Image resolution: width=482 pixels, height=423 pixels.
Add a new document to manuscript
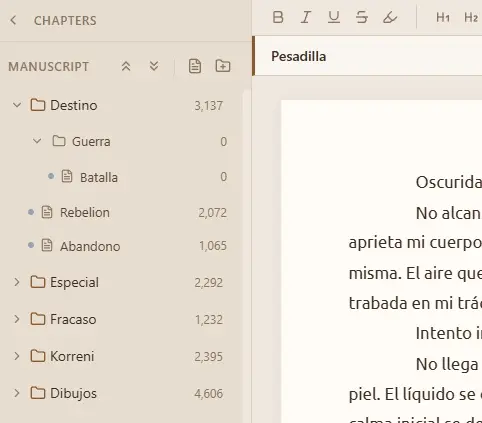tap(195, 66)
